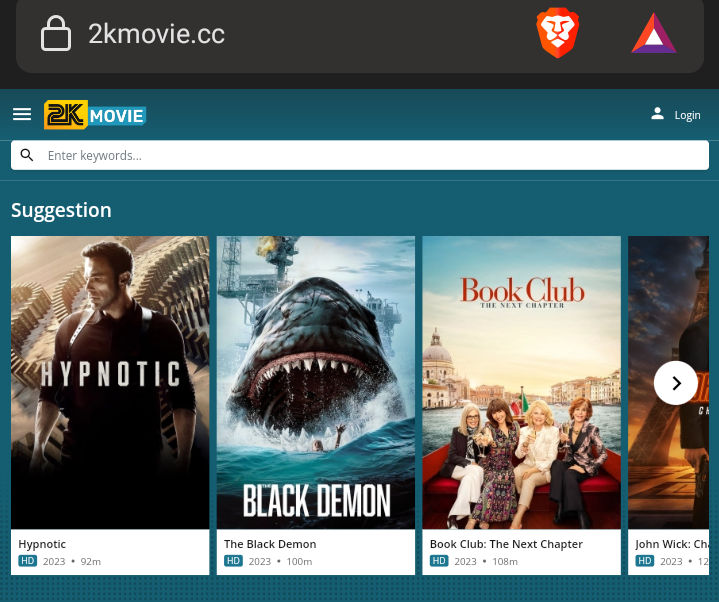Show next suggestions with arrow button
Screen dimensions: 719x602
click(x=676, y=383)
